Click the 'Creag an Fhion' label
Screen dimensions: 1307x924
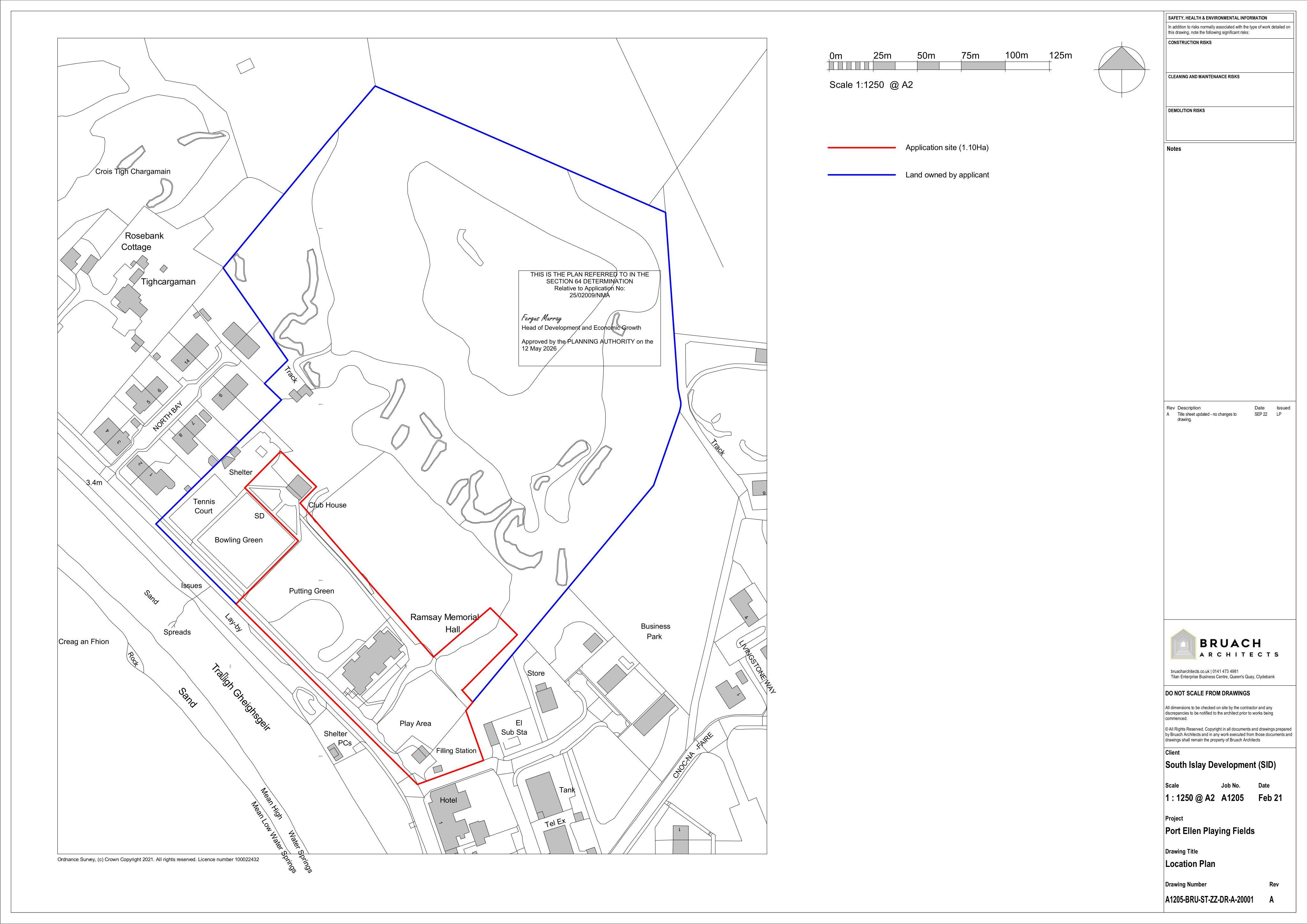tap(84, 642)
